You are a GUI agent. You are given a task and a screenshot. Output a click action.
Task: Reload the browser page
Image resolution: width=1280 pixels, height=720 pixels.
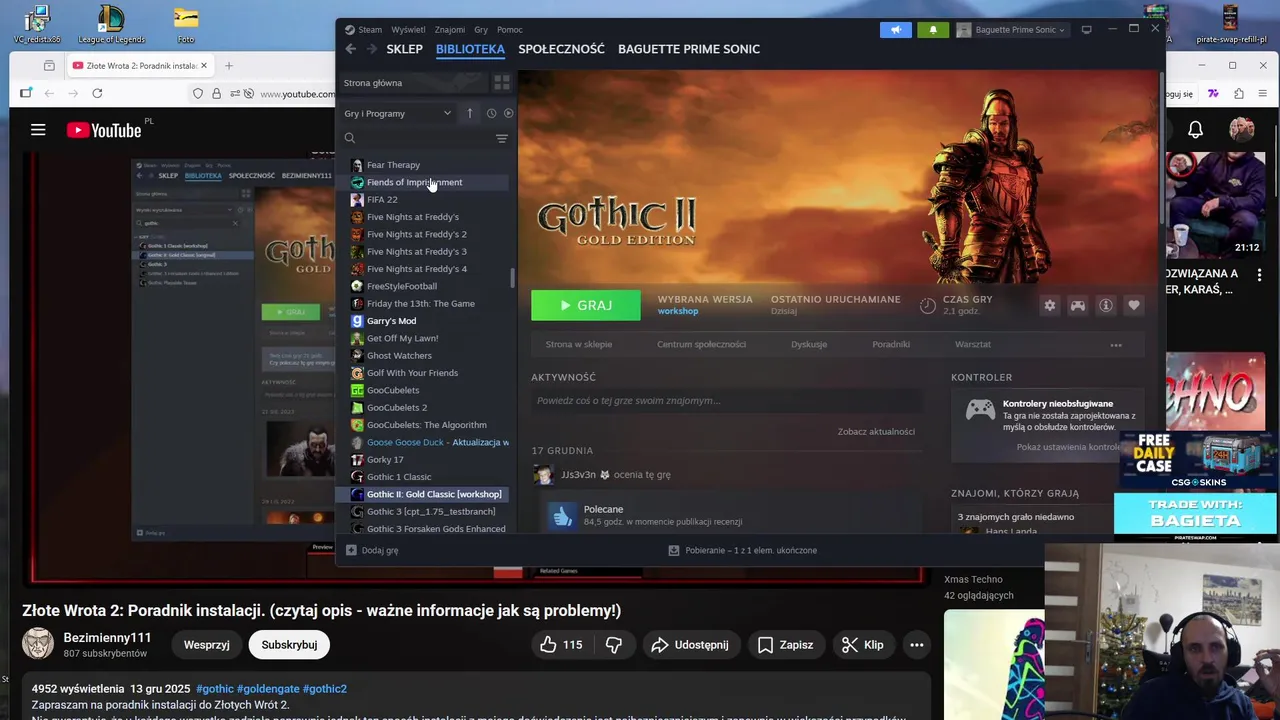point(97,93)
